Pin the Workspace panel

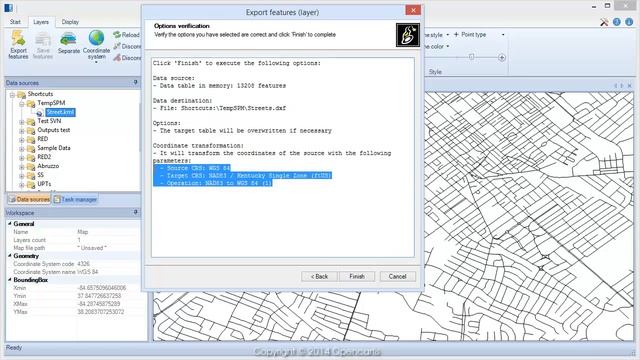tap(136, 212)
